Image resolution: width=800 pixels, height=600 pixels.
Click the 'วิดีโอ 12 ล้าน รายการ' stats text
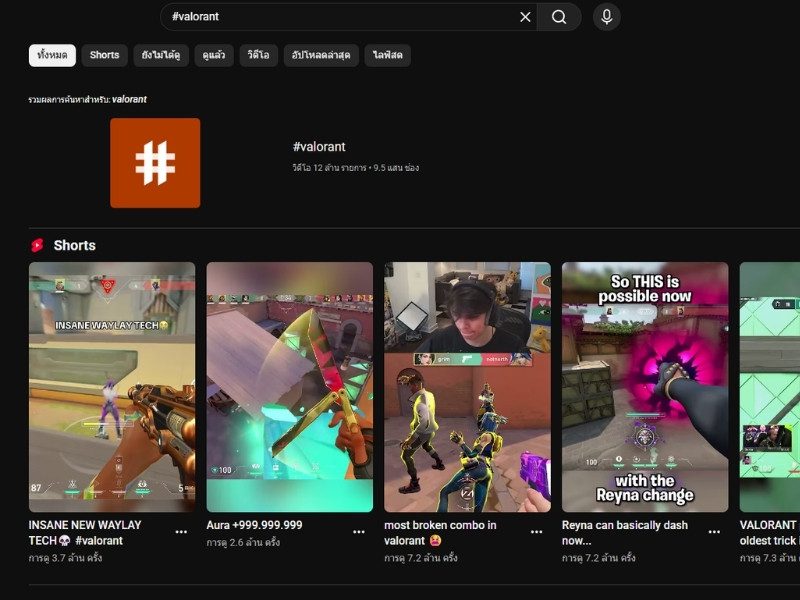[356, 167]
